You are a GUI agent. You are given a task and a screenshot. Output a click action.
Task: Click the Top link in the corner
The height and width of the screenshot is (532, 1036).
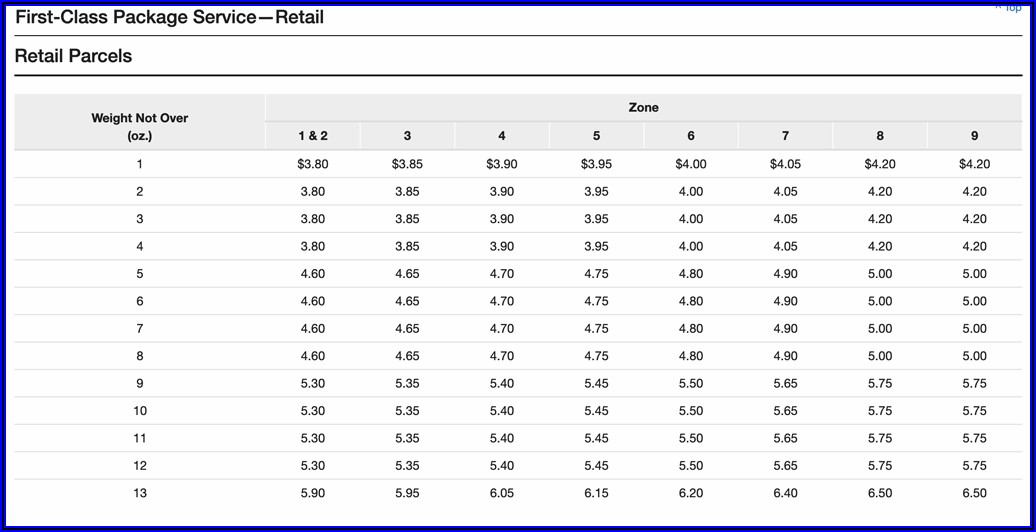1010,8
